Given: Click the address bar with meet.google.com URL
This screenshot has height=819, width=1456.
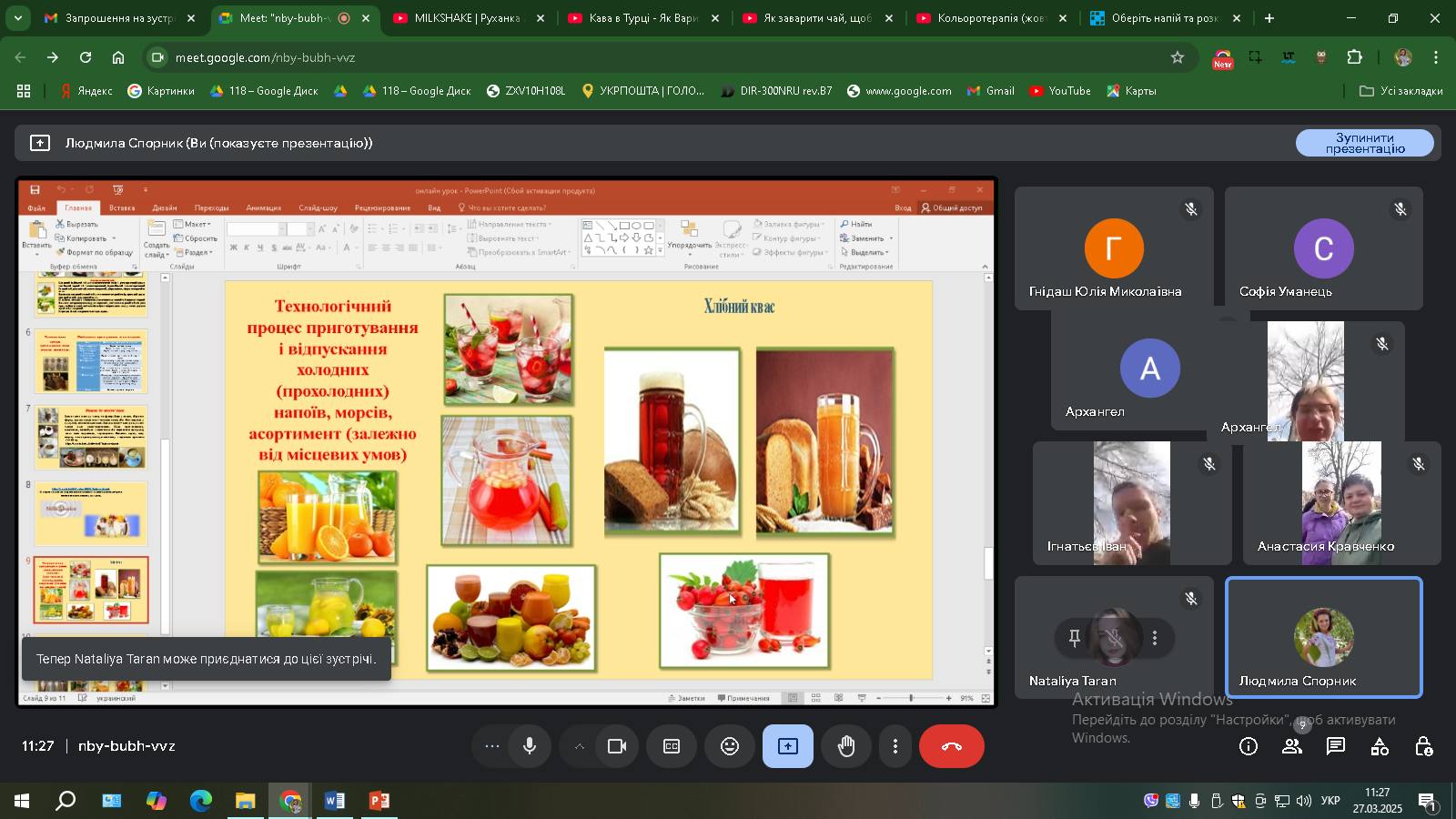Looking at the screenshot, I should 637,57.
